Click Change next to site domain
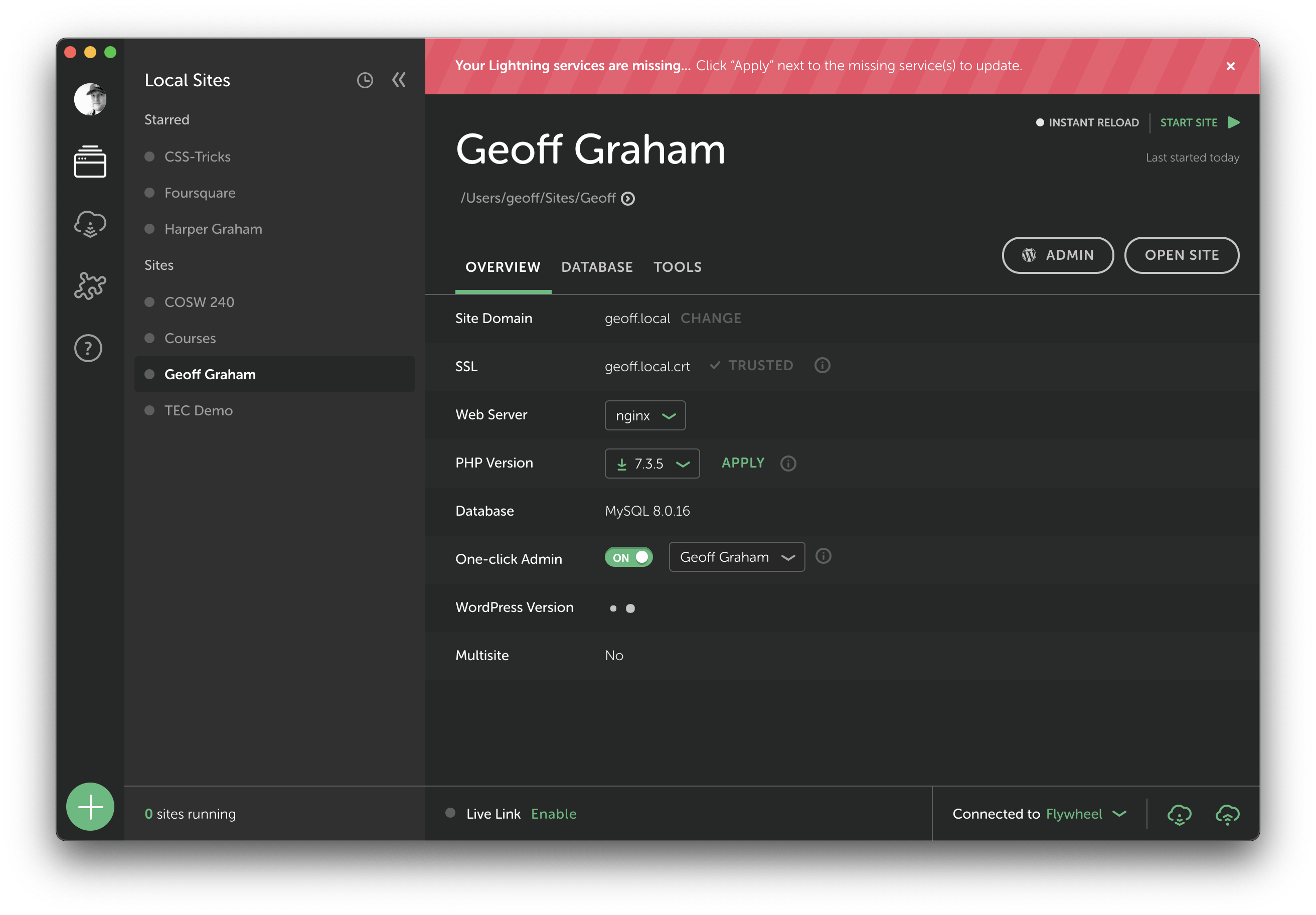Screen dimensions: 1316x915 coord(711,319)
